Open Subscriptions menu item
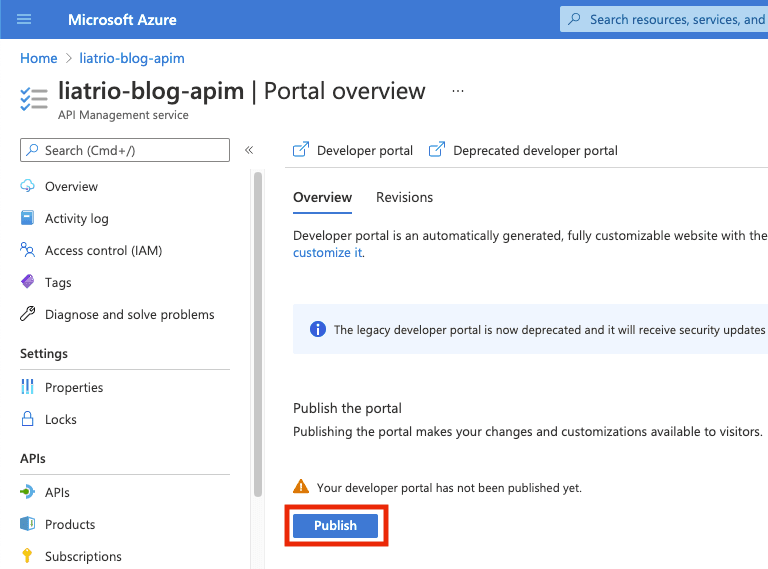The height and width of the screenshot is (569, 768). [x=83, y=556]
